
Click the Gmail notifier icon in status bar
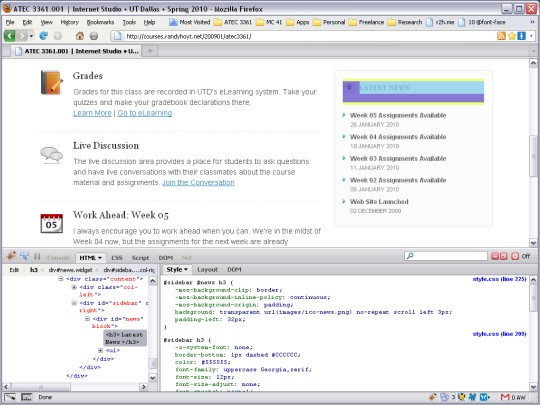click(x=505, y=397)
